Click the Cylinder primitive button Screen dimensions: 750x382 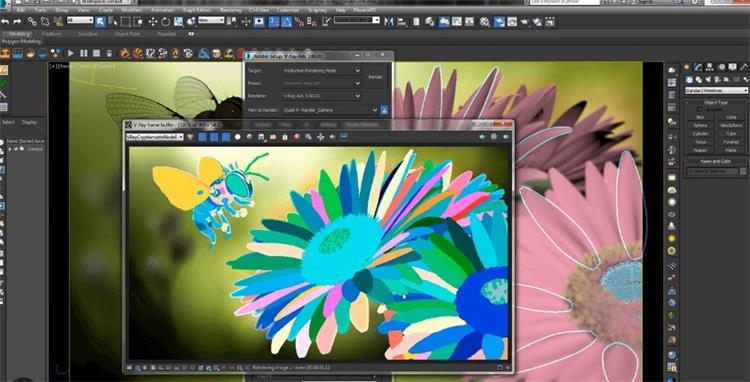(700, 134)
